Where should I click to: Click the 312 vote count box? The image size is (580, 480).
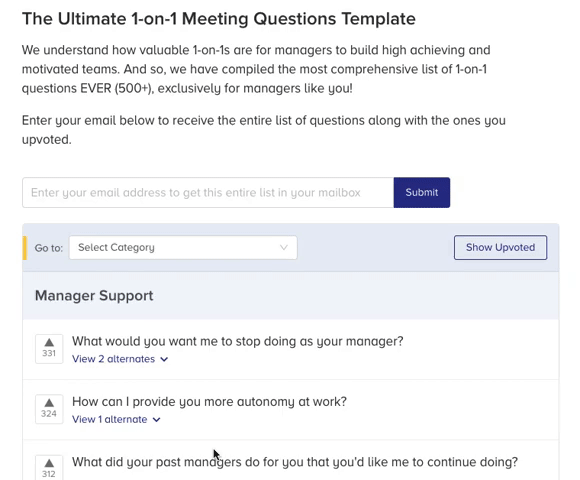[x=49, y=468]
